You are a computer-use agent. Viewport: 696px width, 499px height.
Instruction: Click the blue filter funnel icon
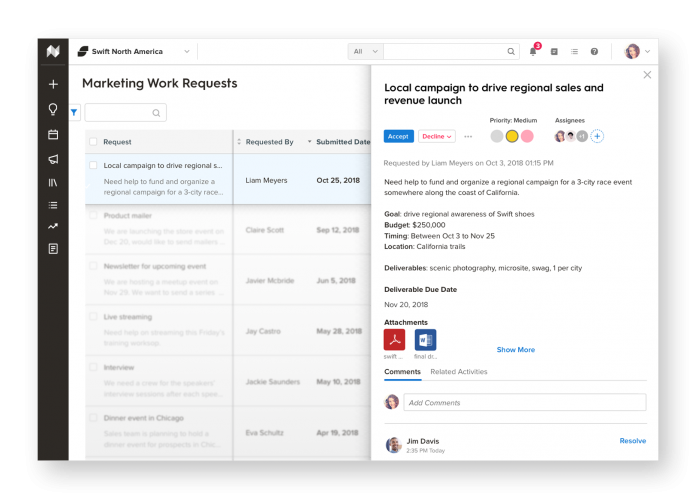75,113
